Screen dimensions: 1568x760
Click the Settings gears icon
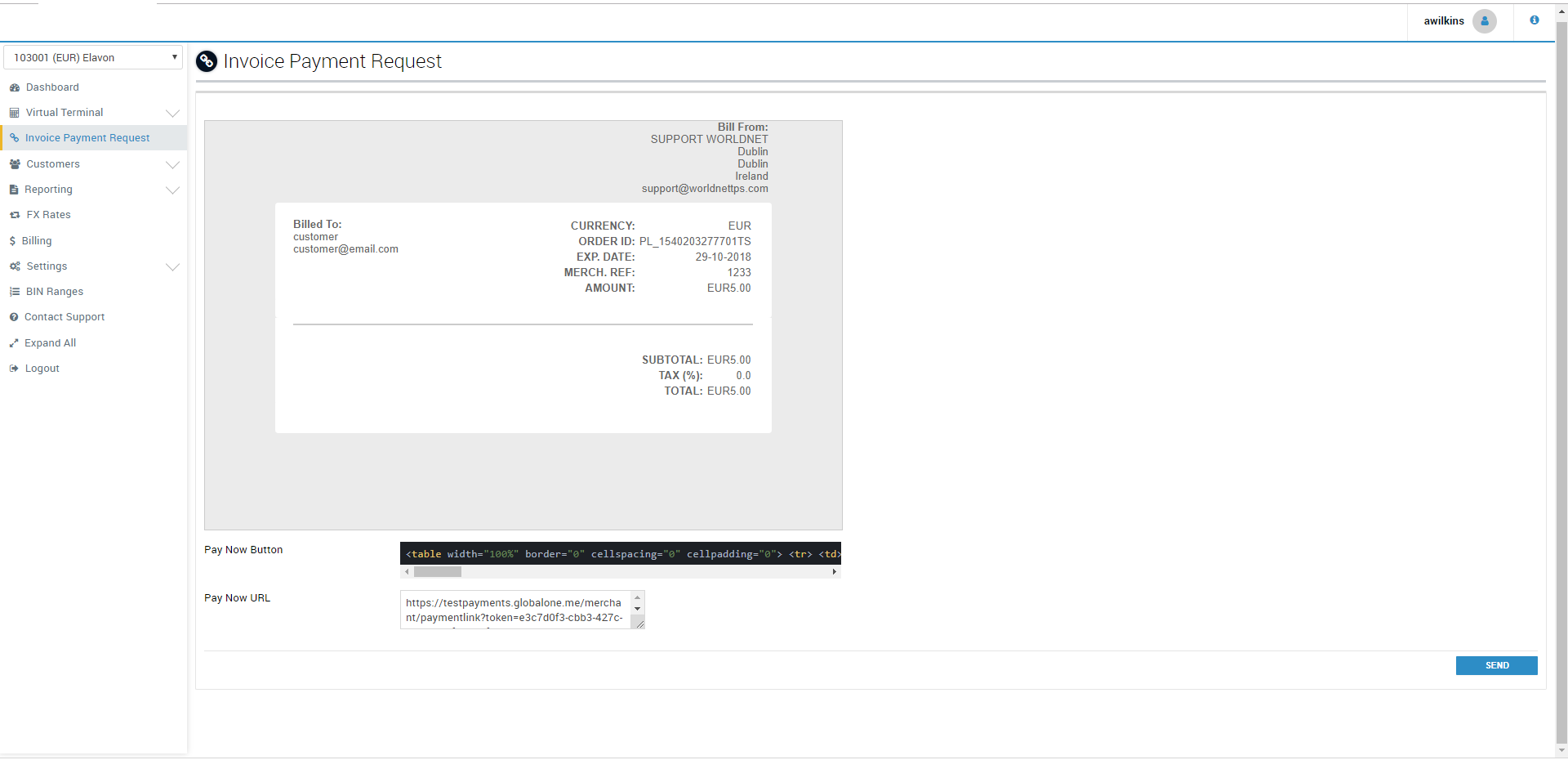[x=15, y=266]
